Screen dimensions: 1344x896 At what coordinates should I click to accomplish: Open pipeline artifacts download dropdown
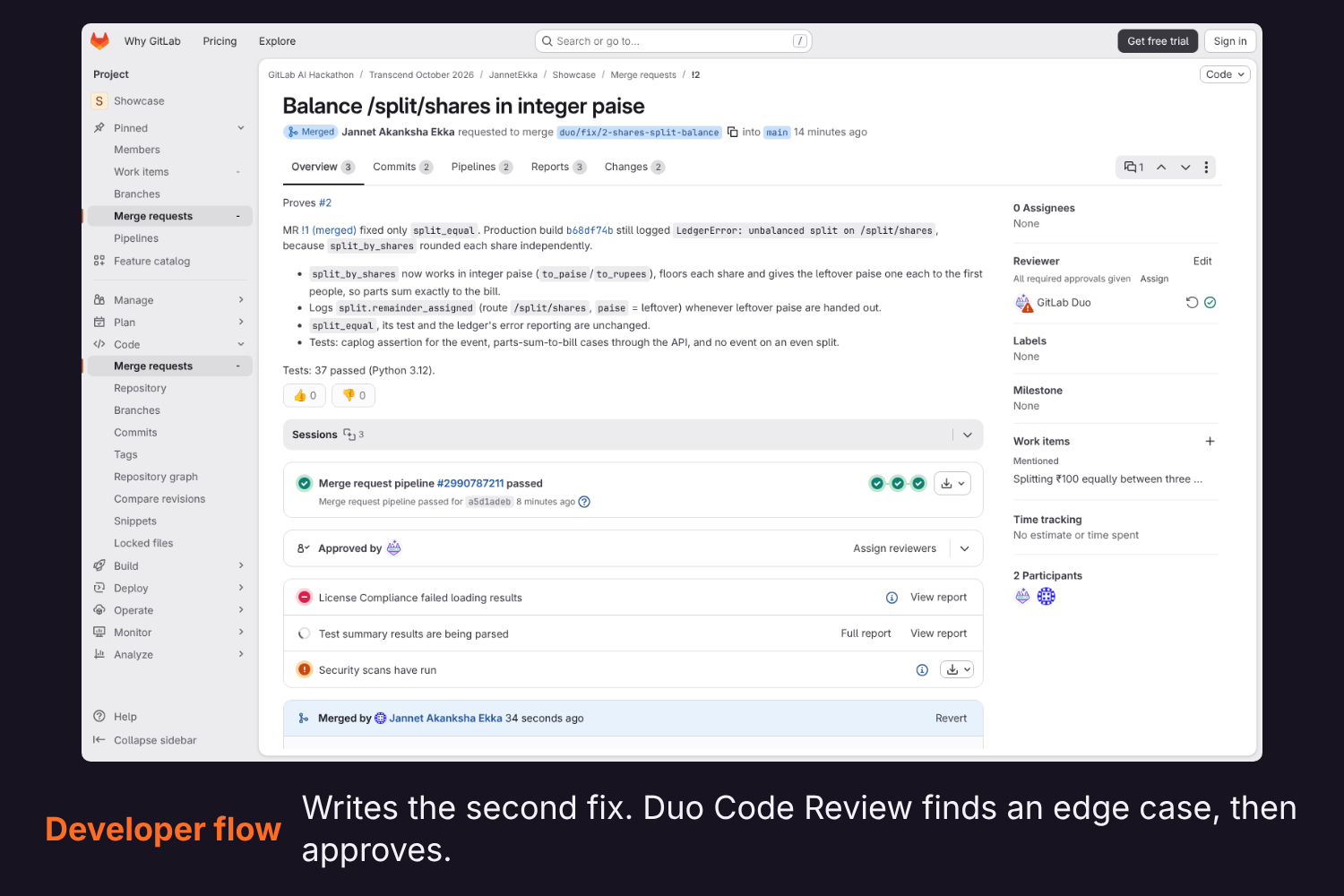click(x=952, y=484)
